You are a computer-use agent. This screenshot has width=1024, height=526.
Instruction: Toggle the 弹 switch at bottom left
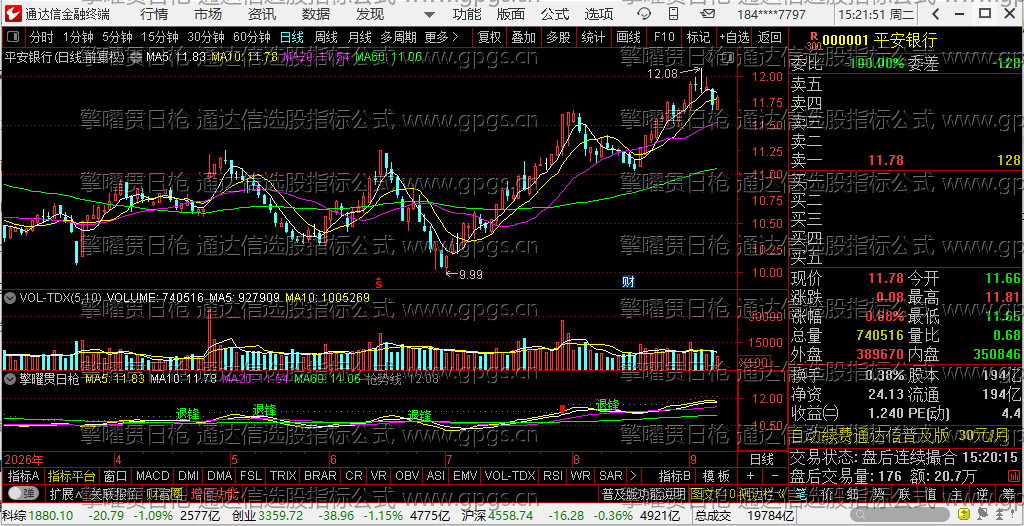pos(23,493)
